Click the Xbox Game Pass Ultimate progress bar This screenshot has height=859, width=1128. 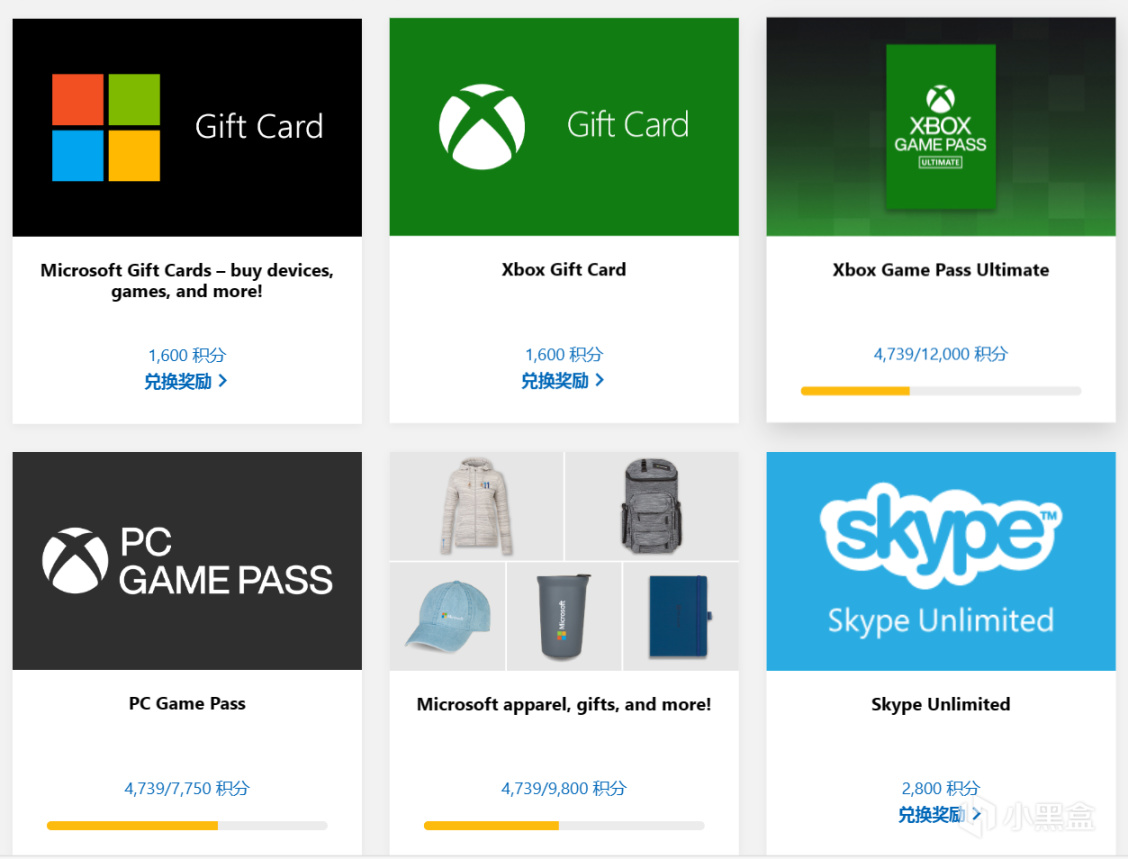point(940,391)
